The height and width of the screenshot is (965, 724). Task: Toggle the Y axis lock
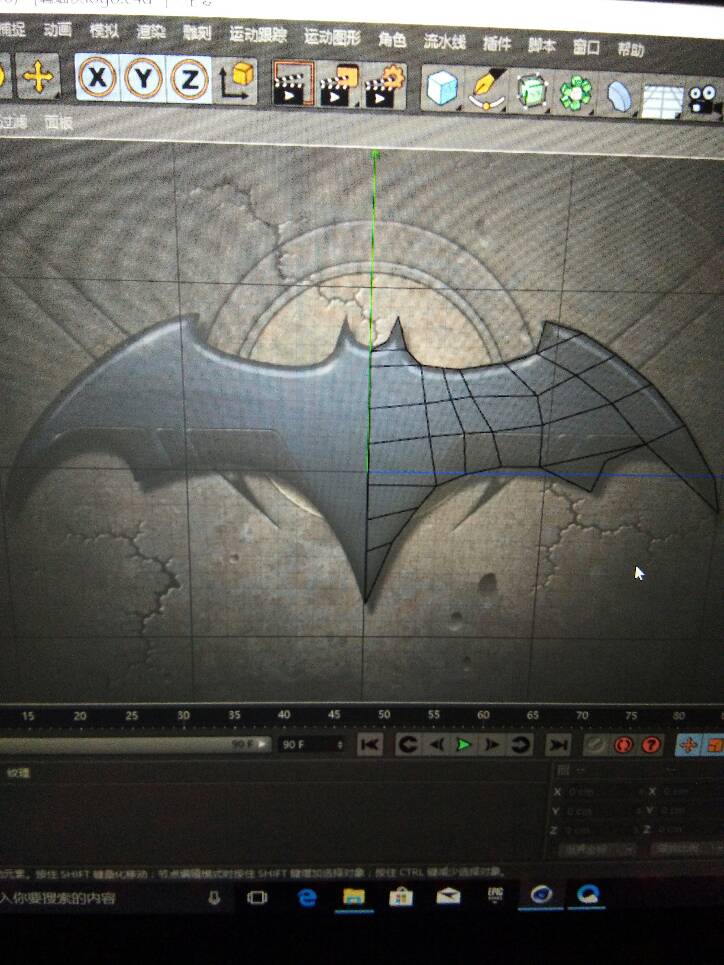pos(143,79)
